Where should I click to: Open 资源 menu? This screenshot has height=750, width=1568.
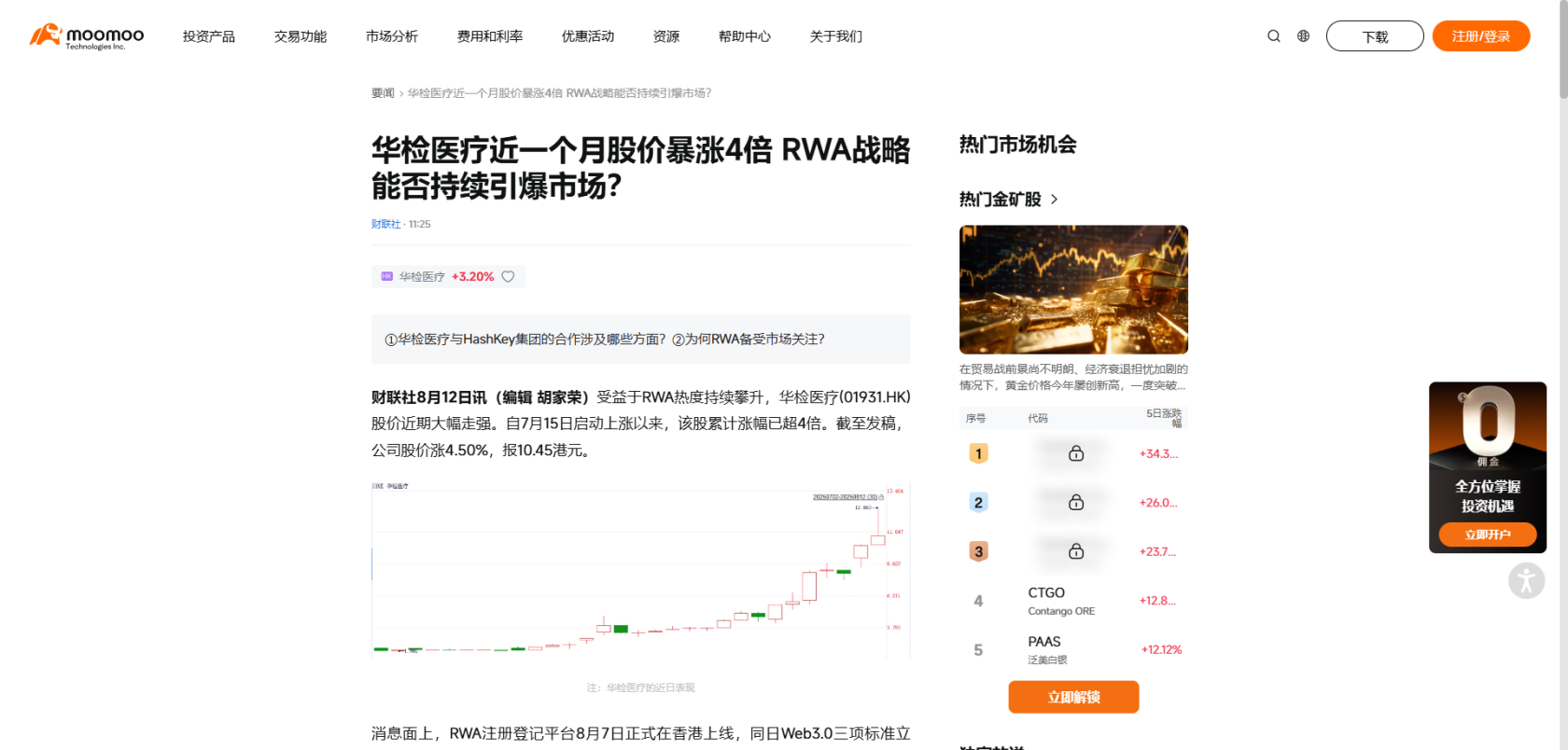click(x=666, y=36)
